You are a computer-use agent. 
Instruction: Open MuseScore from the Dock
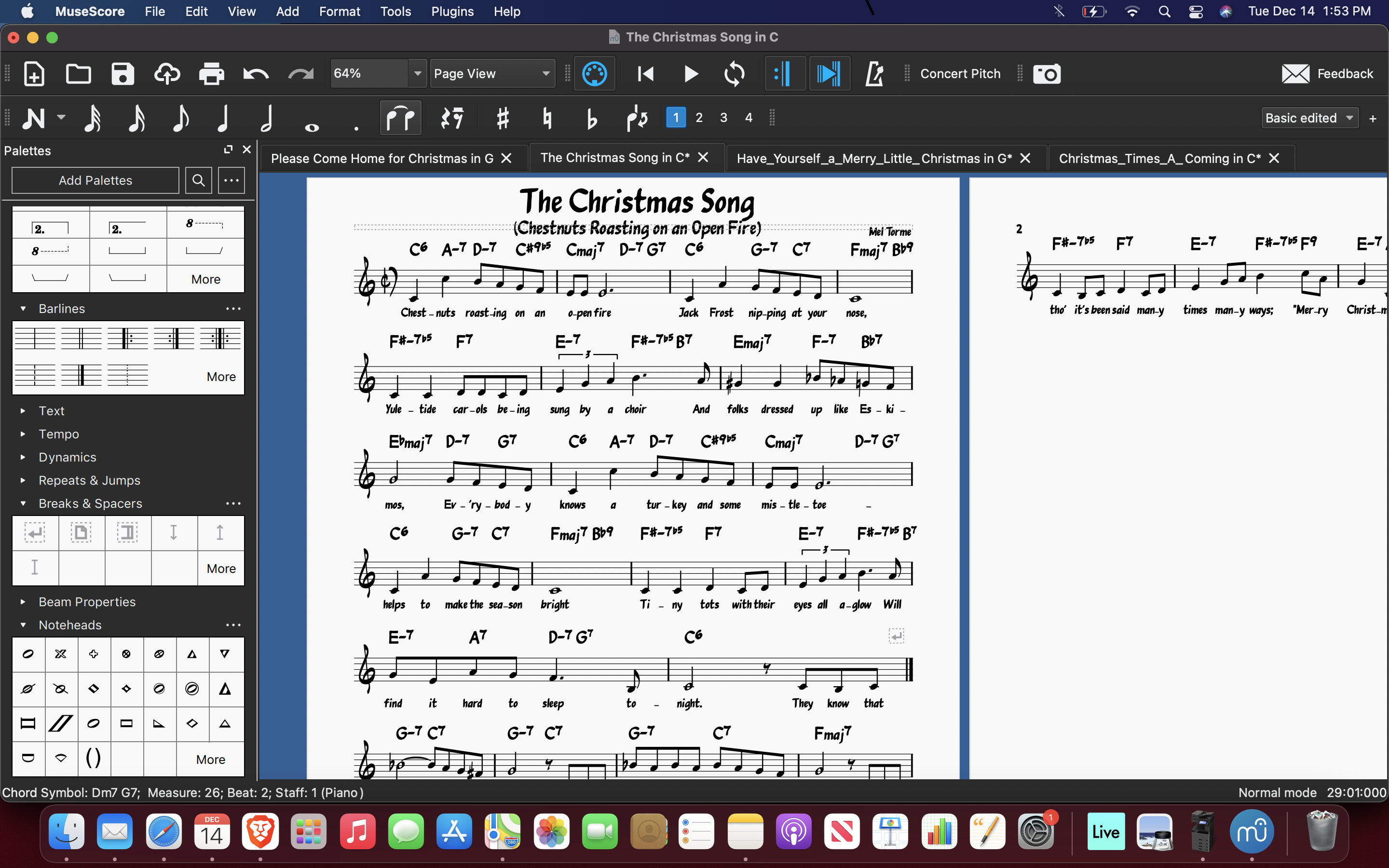(x=1253, y=831)
